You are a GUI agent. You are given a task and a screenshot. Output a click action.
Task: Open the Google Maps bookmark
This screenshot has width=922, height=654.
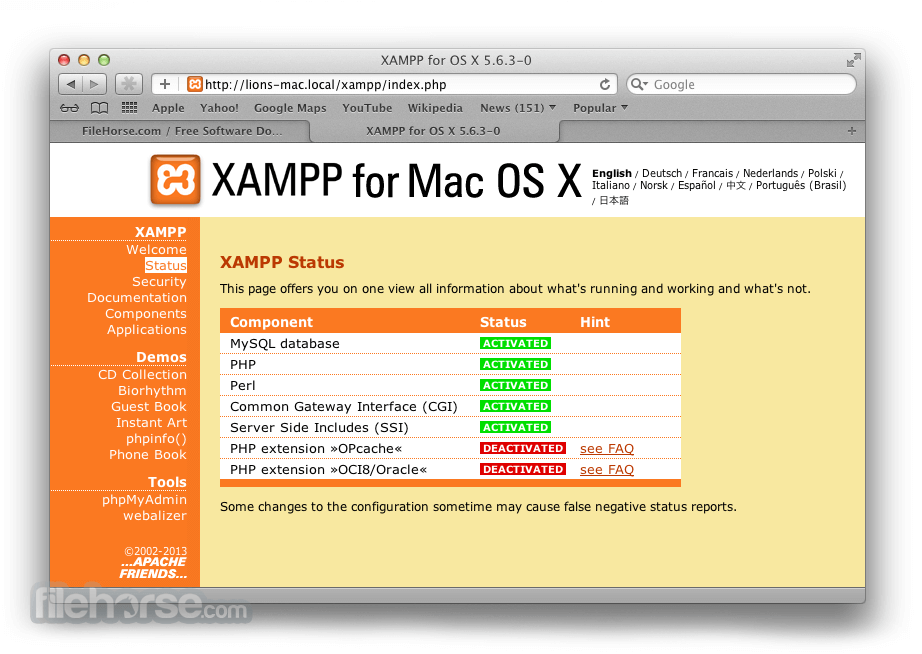tap(290, 108)
